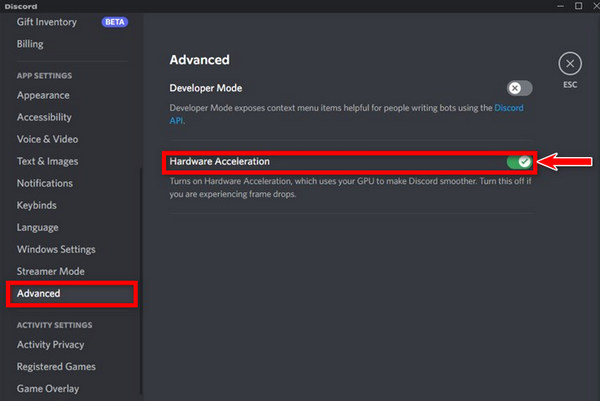The width and height of the screenshot is (600, 401).
Task: Select the Advanced settings tab
Action: tap(39, 294)
